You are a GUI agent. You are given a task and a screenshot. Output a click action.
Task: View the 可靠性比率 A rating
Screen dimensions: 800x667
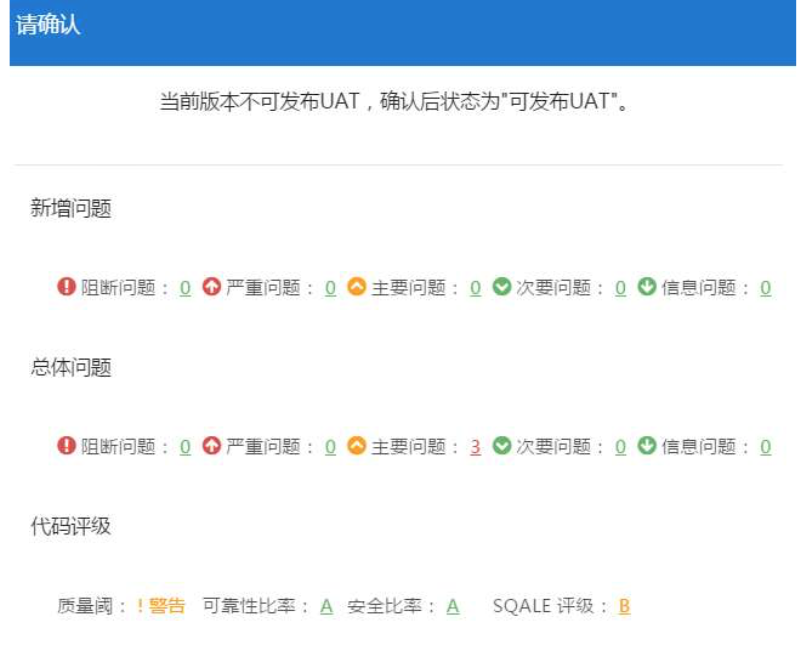326,606
